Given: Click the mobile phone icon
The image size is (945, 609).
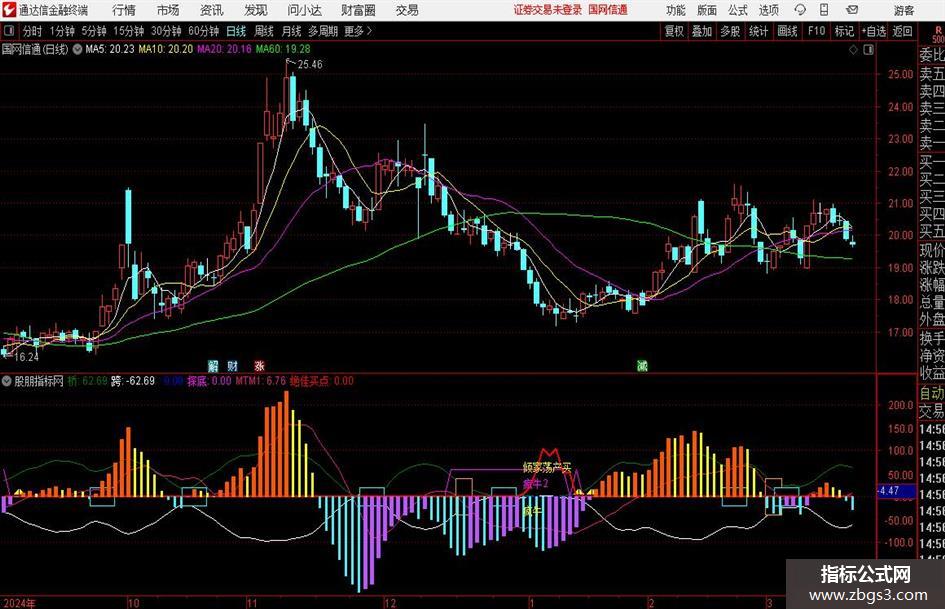Looking at the screenshot, I should click(x=824, y=10).
